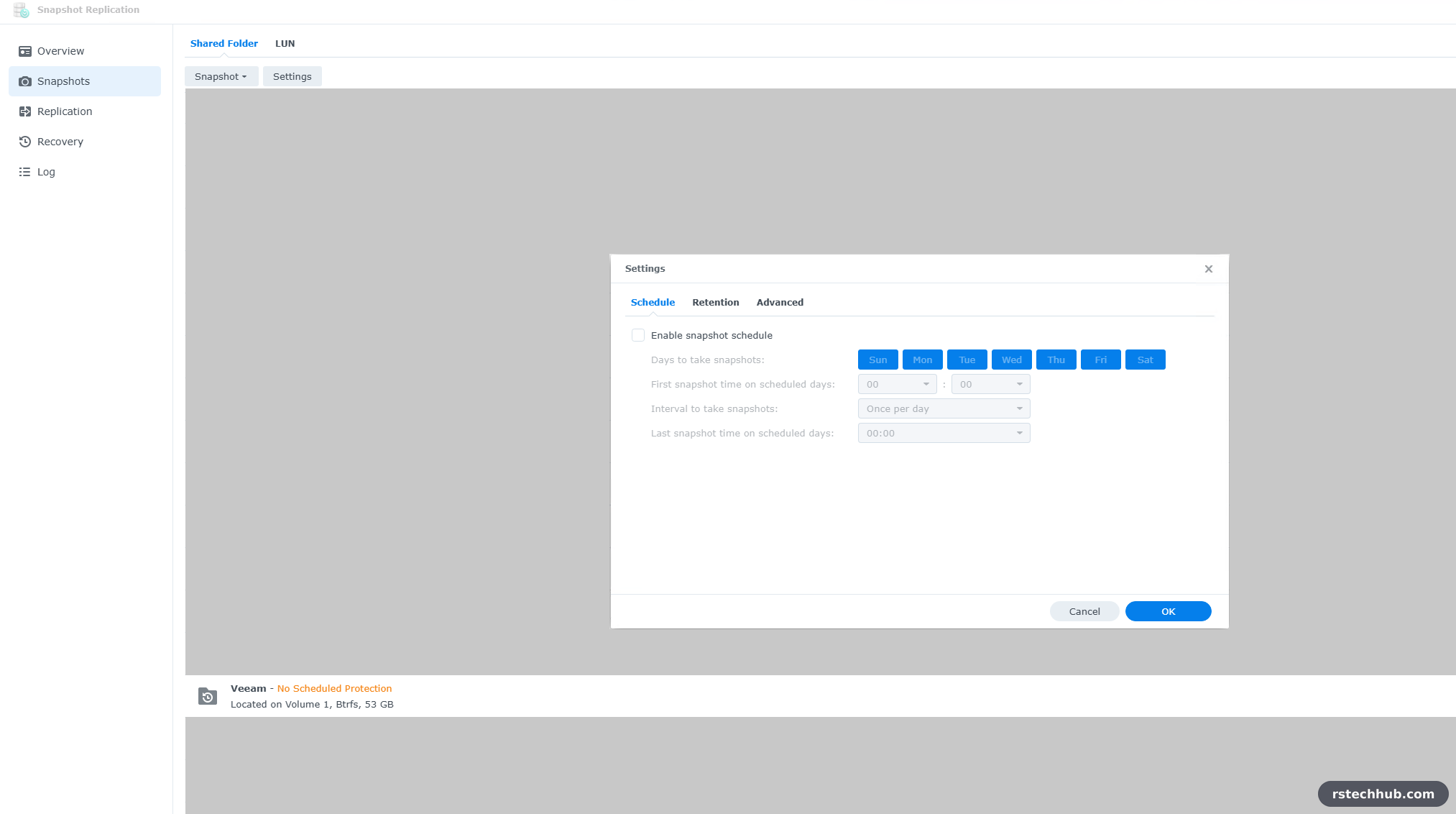Click the Replication sidebar icon
Image resolution: width=1456 pixels, height=814 pixels.
25,111
